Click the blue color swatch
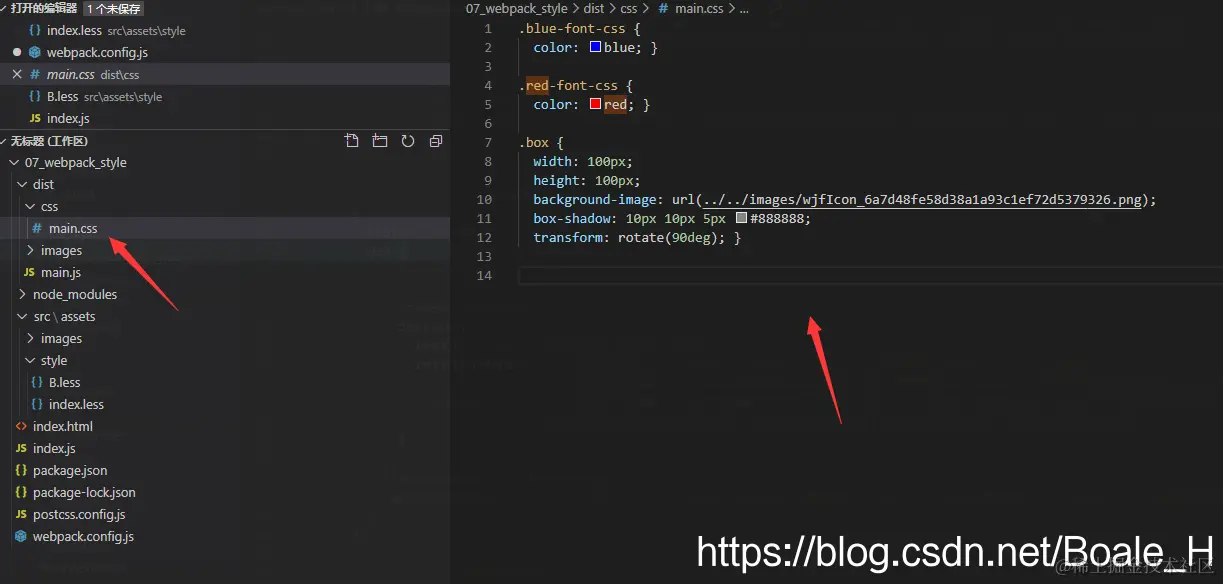Viewport: 1223px width, 584px height. (596, 47)
